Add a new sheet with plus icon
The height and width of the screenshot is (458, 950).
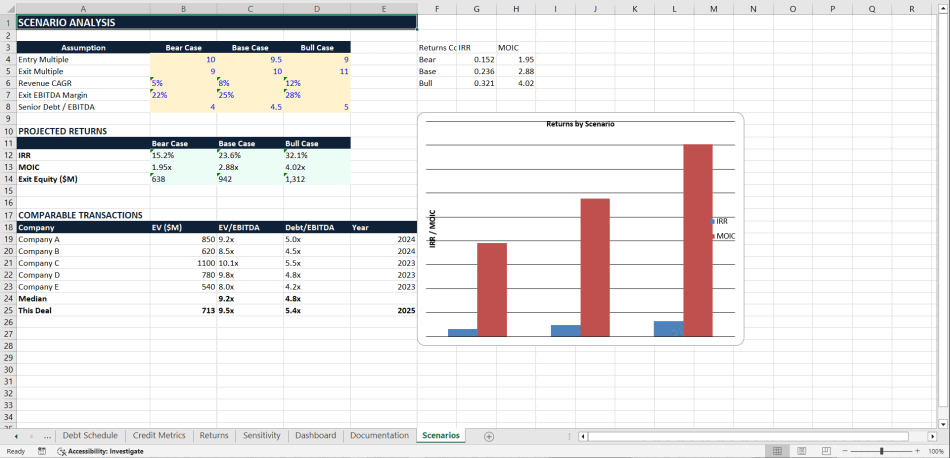pyautogui.click(x=489, y=436)
